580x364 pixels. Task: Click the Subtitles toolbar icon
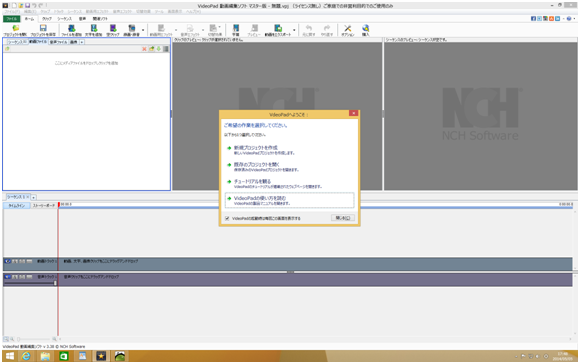(x=236, y=30)
